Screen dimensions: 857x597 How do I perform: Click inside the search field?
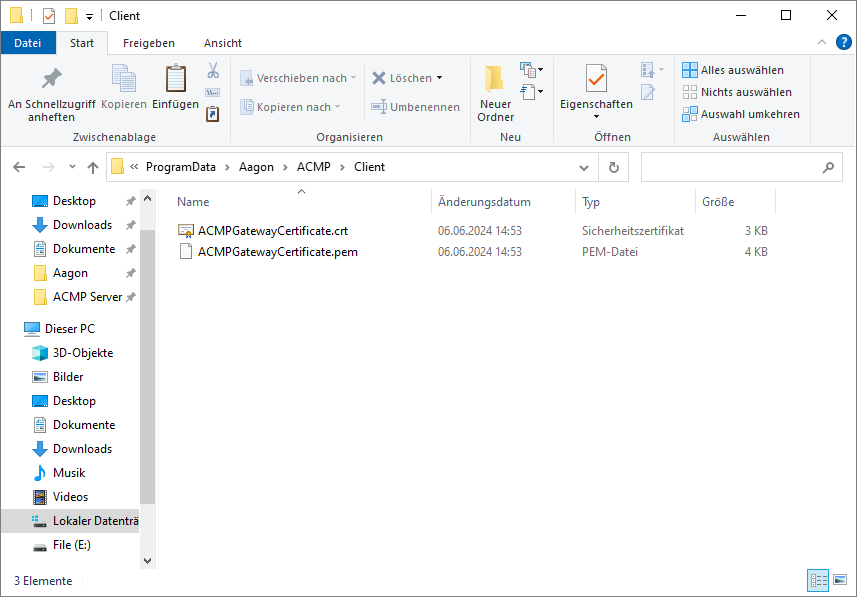(740, 167)
